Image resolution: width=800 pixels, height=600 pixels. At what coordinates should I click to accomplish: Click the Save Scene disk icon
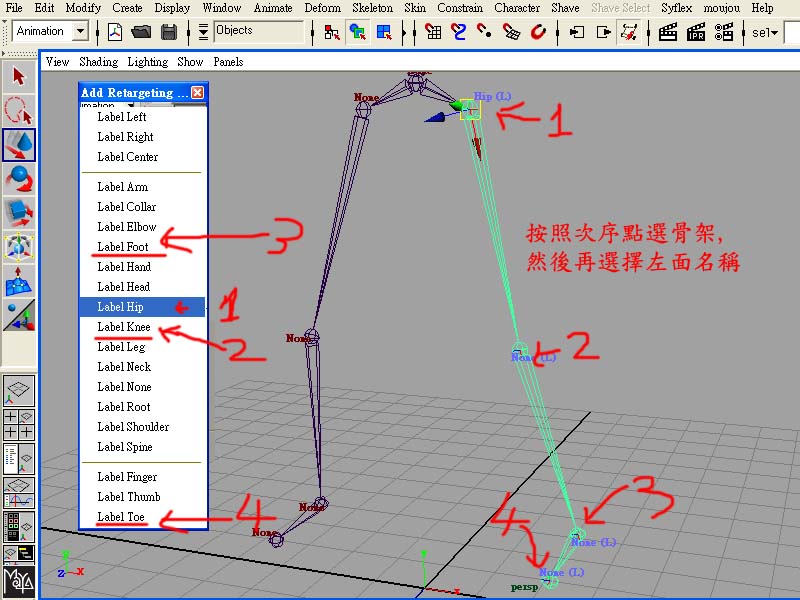click(169, 32)
